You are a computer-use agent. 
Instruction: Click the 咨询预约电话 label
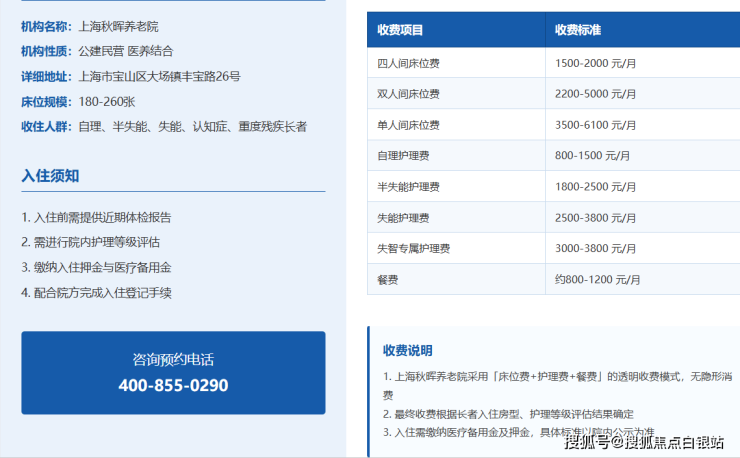pyautogui.click(x=173, y=360)
